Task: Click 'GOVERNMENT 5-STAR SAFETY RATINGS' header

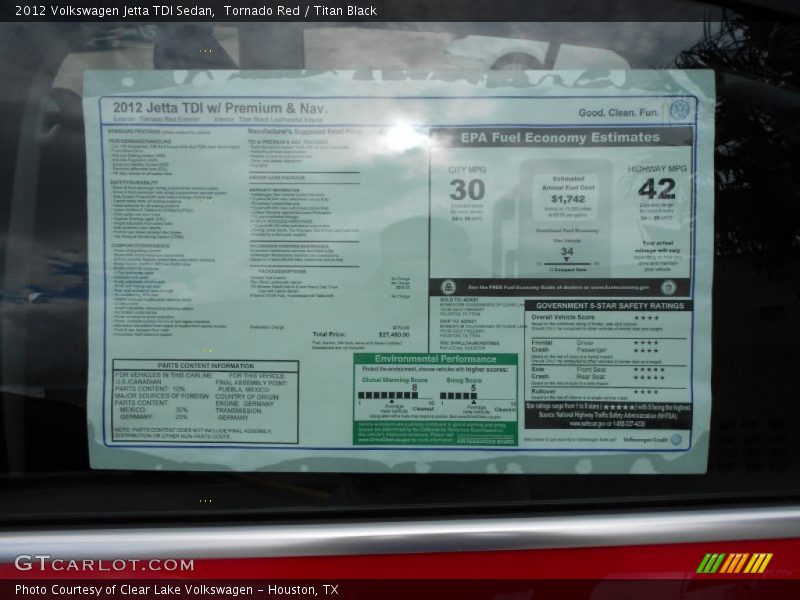Action: (x=610, y=306)
